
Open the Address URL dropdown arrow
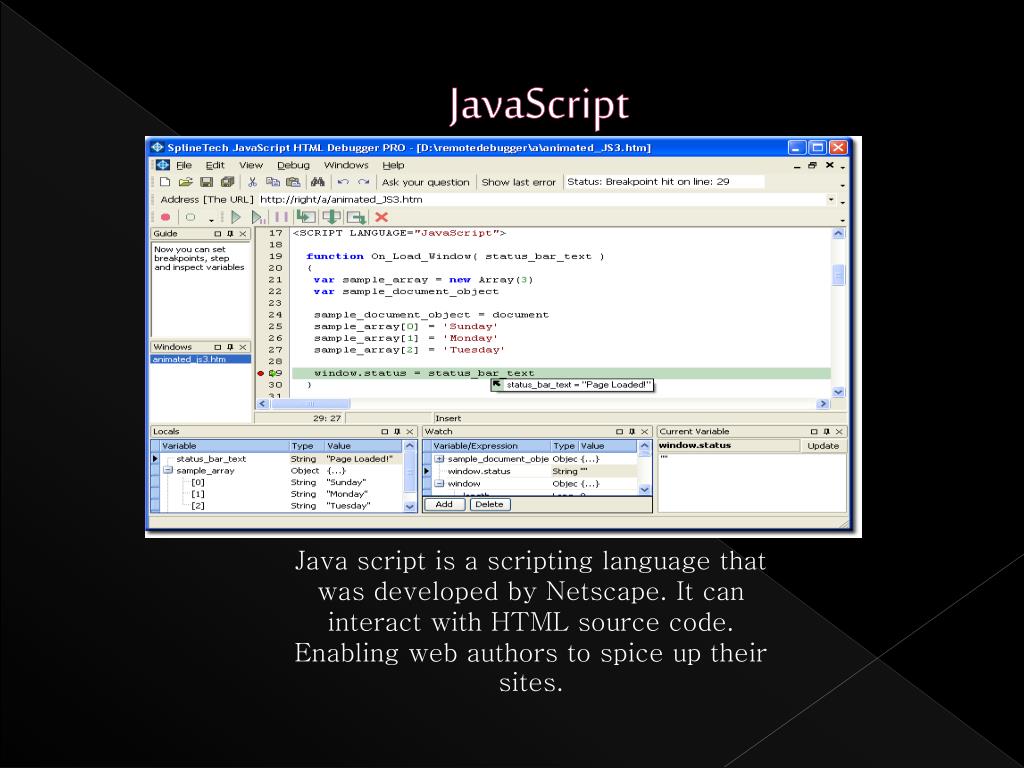[831, 200]
